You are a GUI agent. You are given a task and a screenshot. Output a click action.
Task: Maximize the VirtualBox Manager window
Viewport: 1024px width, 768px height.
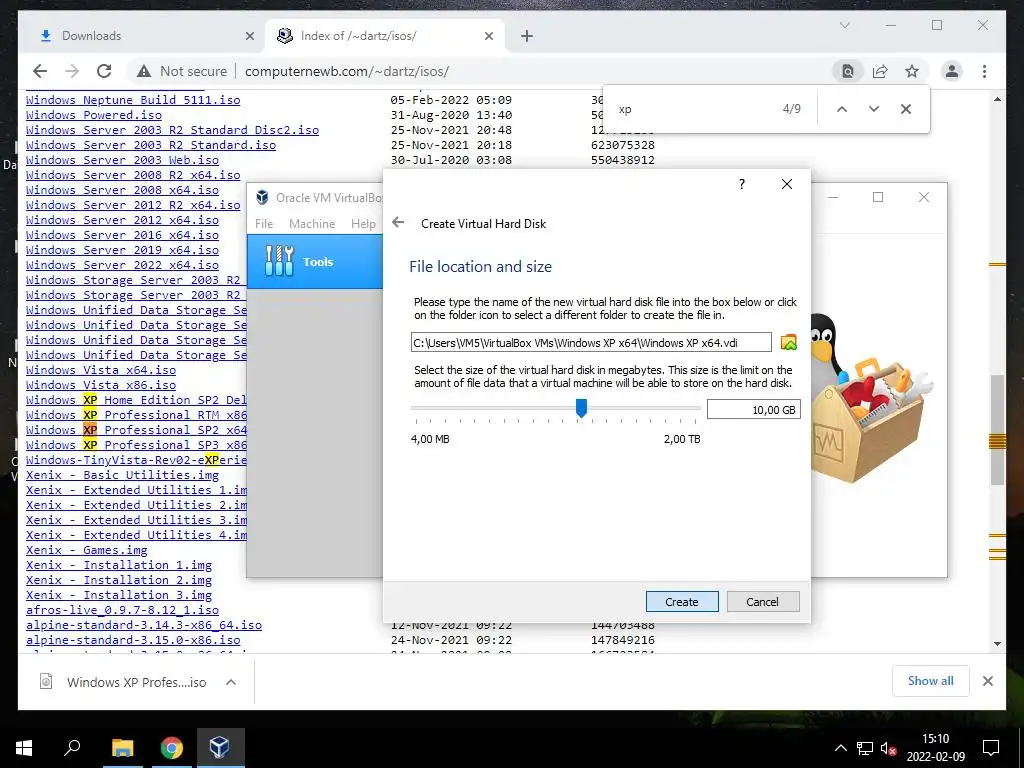coord(878,197)
